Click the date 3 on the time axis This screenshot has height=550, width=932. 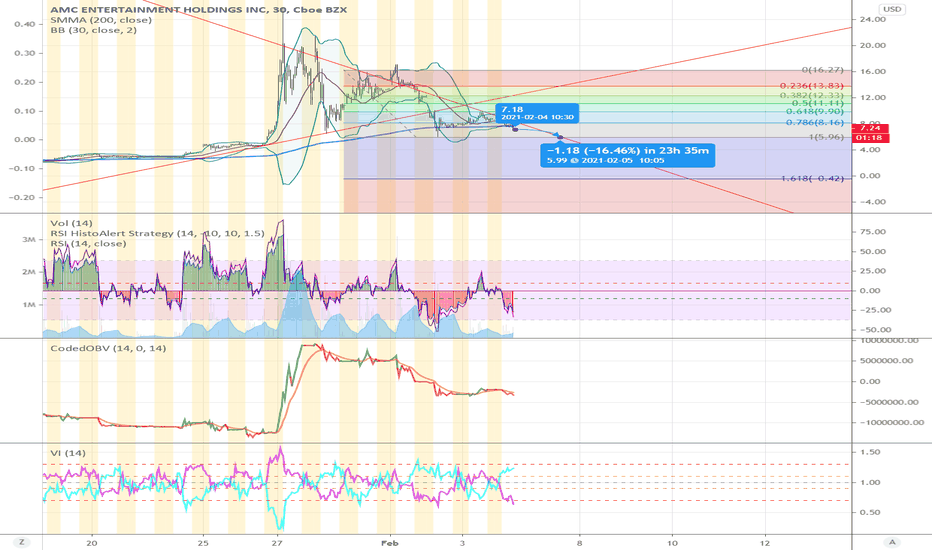pyautogui.click(x=462, y=543)
